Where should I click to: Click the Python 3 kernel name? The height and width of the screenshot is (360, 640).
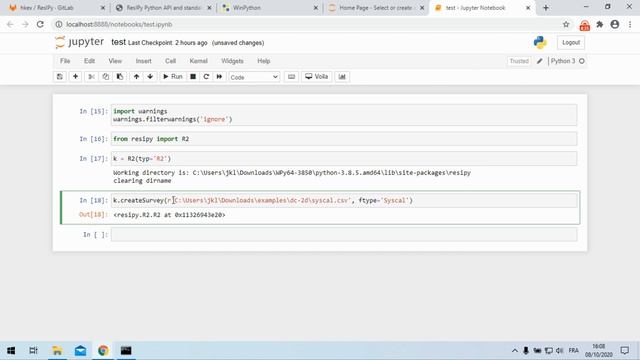[x=563, y=61]
